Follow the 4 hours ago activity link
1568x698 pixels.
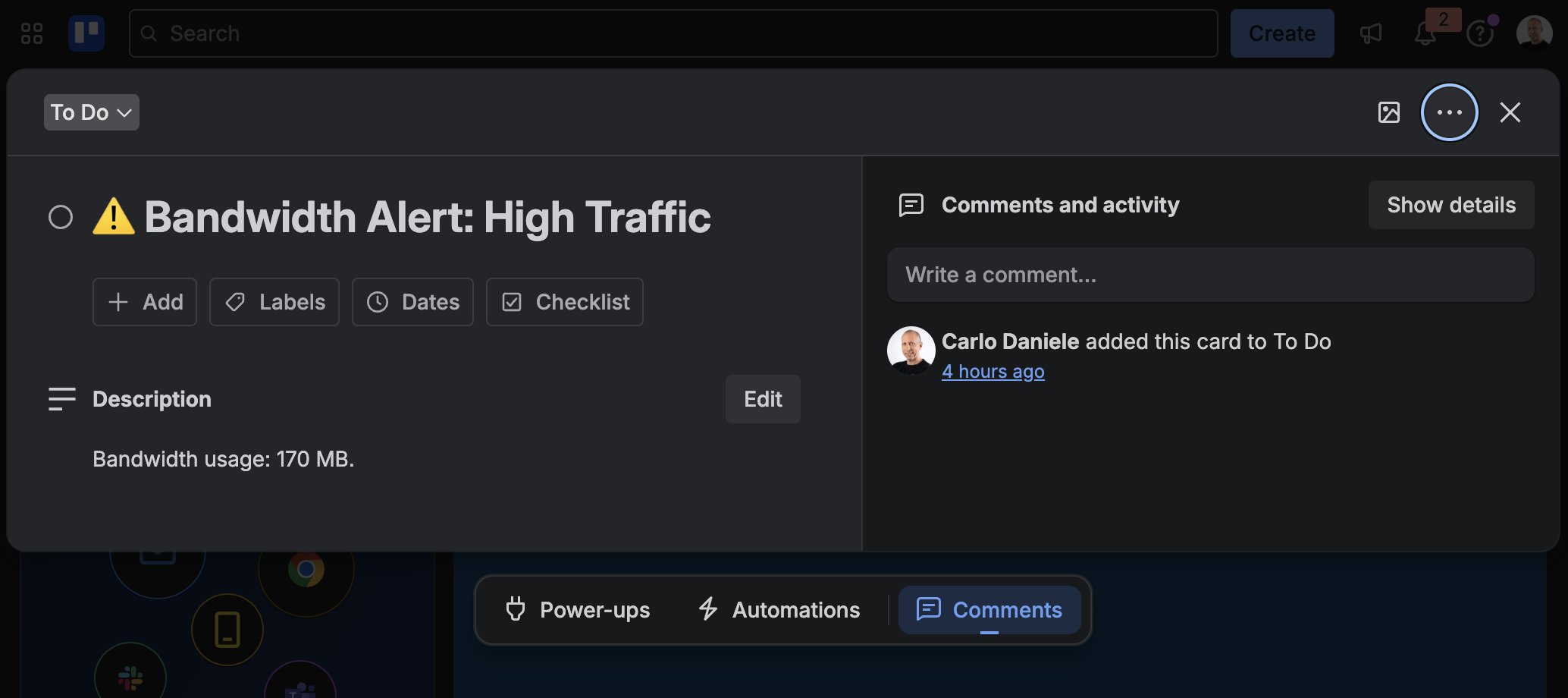(993, 371)
